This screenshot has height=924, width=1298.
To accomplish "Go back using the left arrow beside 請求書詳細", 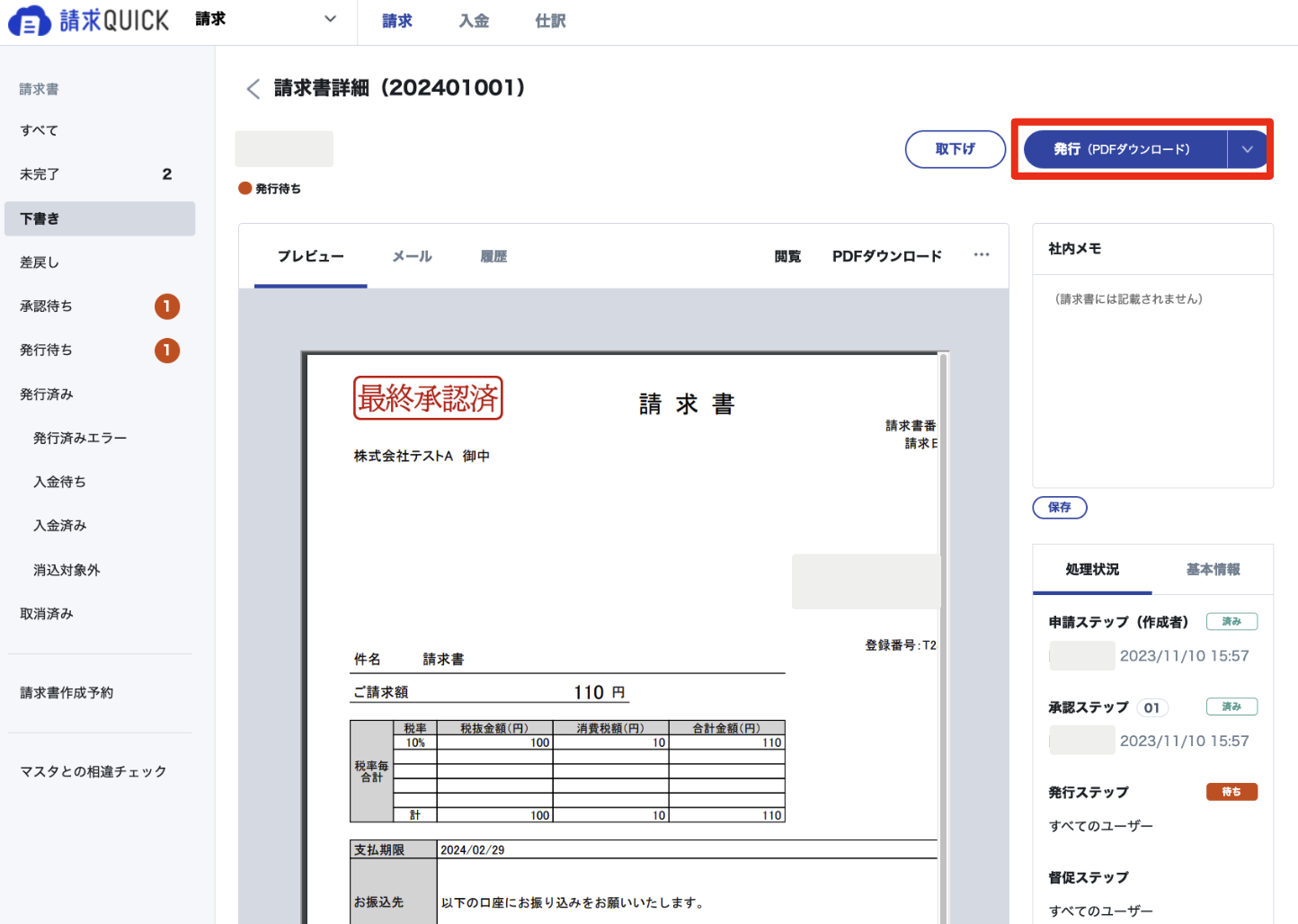I will 253,88.
